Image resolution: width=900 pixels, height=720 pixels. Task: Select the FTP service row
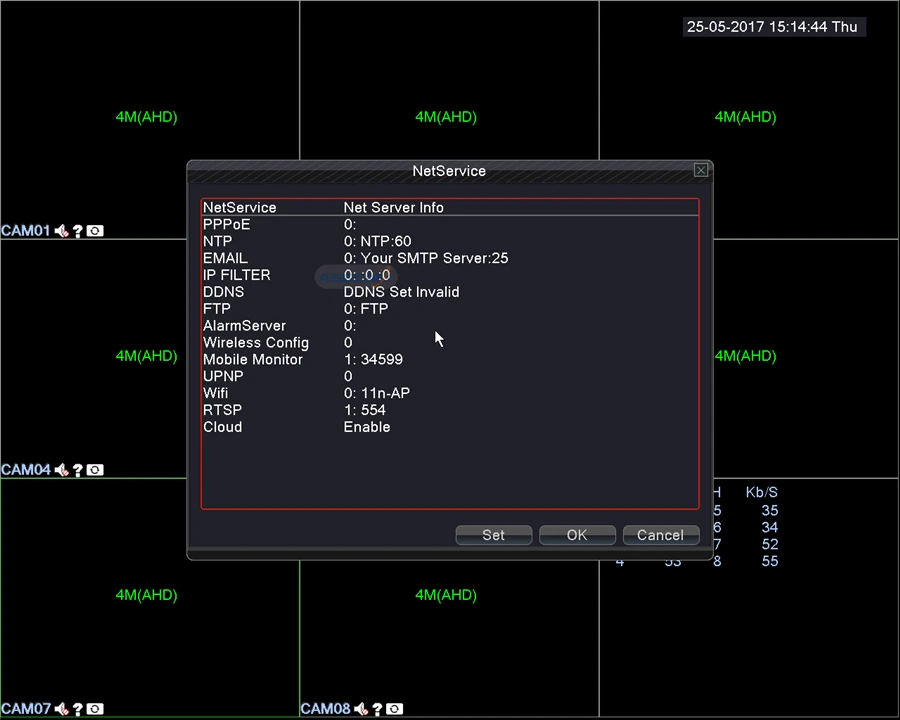point(450,308)
